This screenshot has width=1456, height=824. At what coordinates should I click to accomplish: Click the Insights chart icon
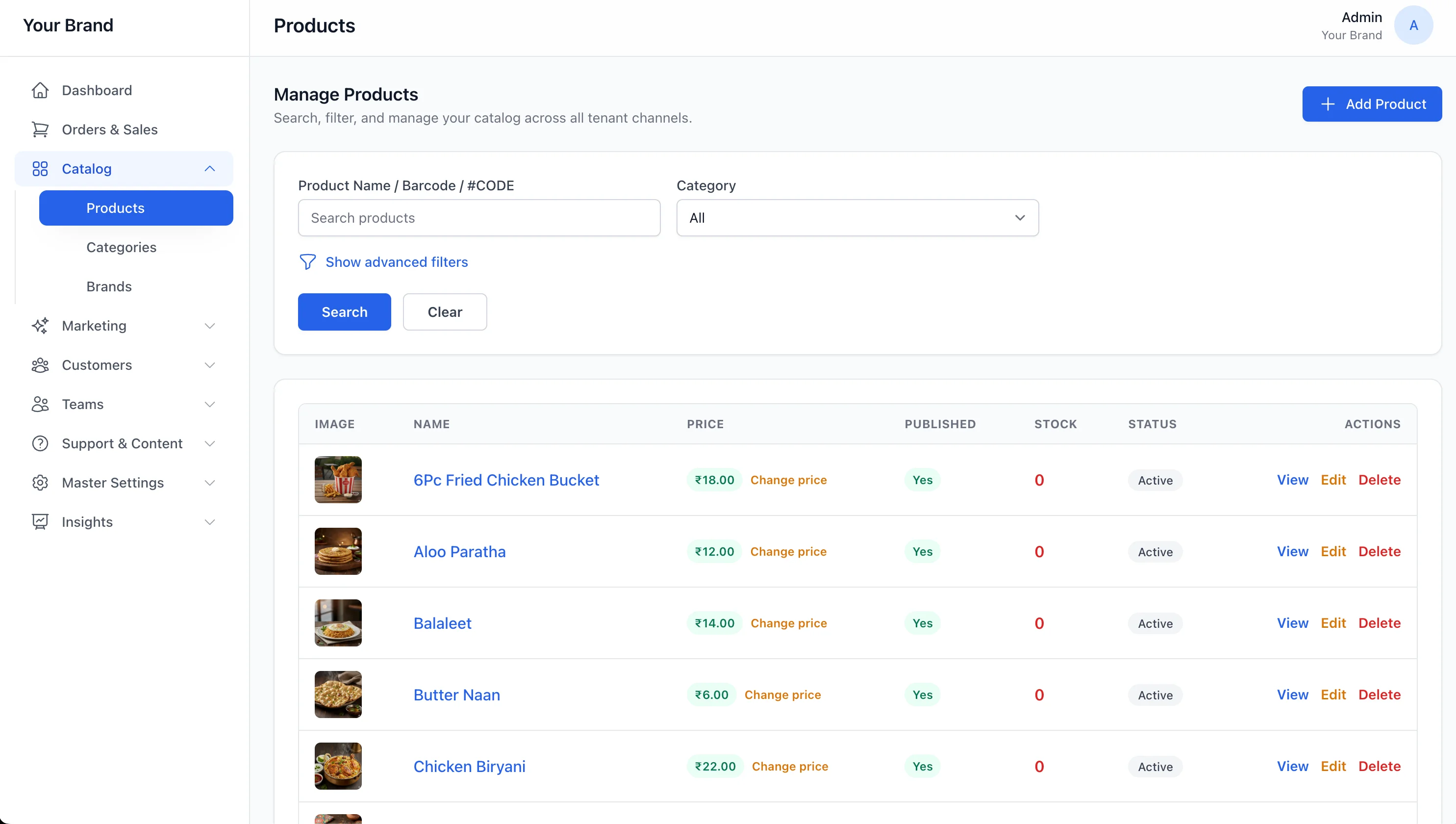click(40, 522)
